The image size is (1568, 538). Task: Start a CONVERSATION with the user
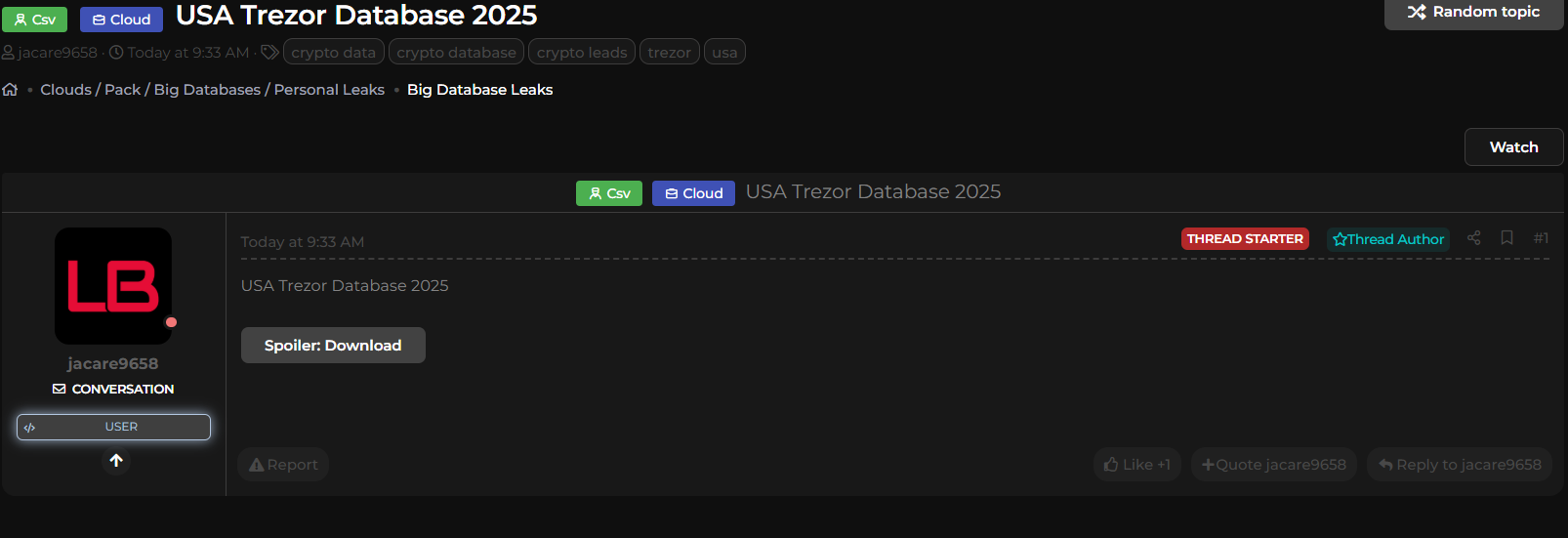click(x=113, y=389)
